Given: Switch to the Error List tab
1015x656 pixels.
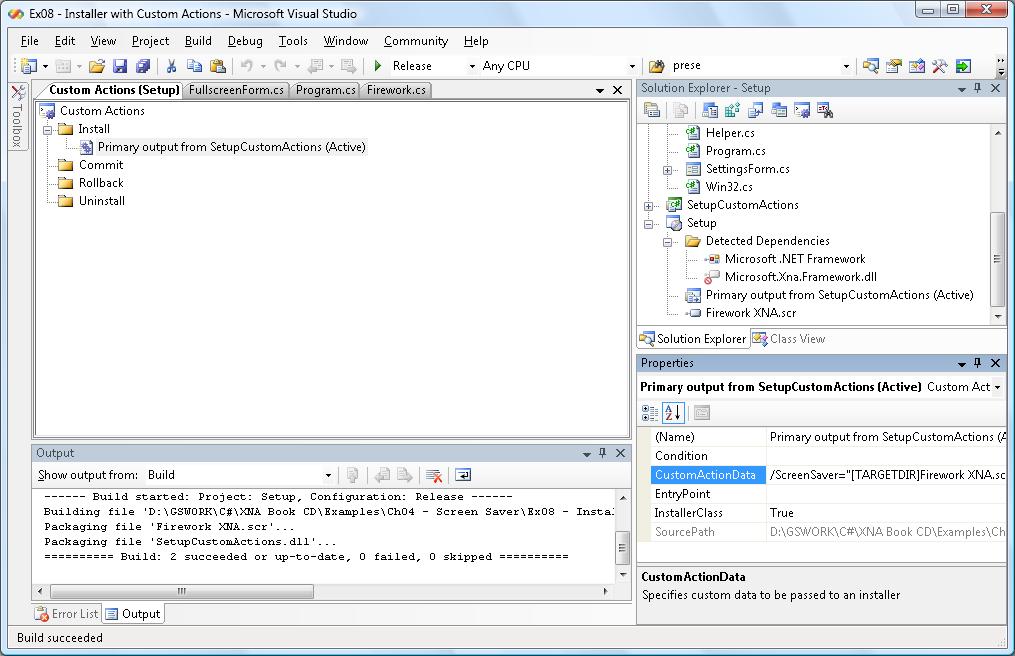Looking at the screenshot, I should coord(67,614).
